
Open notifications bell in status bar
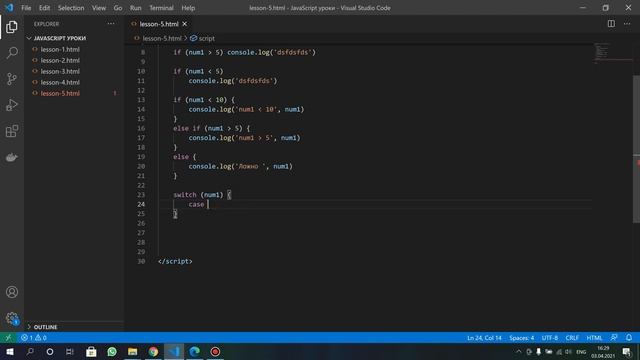click(x=629, y=338)
